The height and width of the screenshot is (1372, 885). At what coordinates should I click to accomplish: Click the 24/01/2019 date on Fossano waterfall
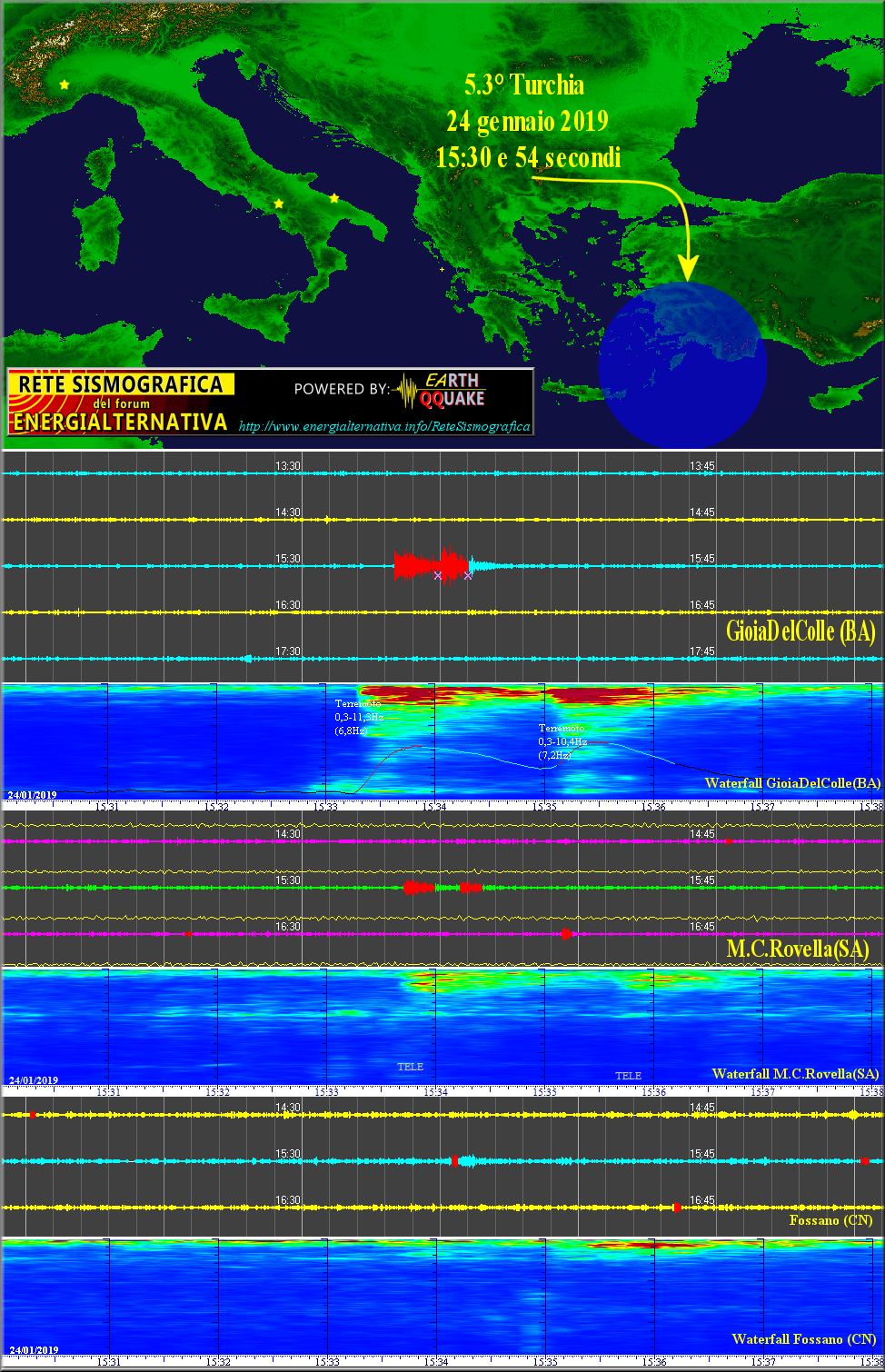point(33,1350)
